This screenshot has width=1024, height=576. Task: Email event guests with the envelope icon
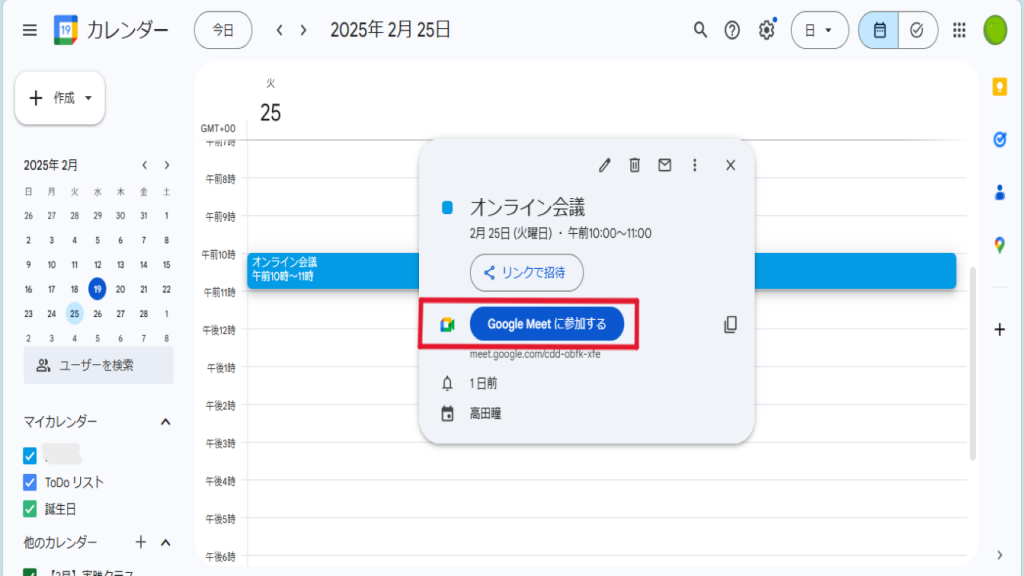665,165
